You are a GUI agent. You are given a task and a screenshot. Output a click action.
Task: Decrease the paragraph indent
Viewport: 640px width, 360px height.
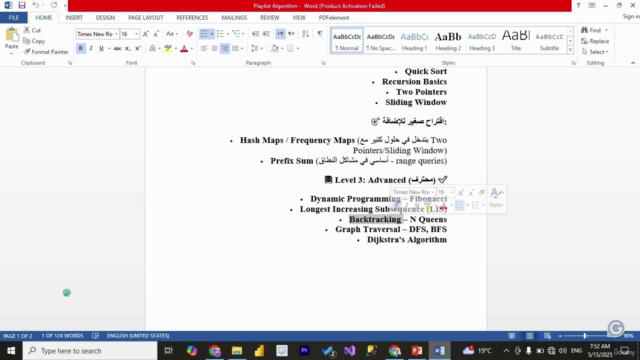coord(256,34)
